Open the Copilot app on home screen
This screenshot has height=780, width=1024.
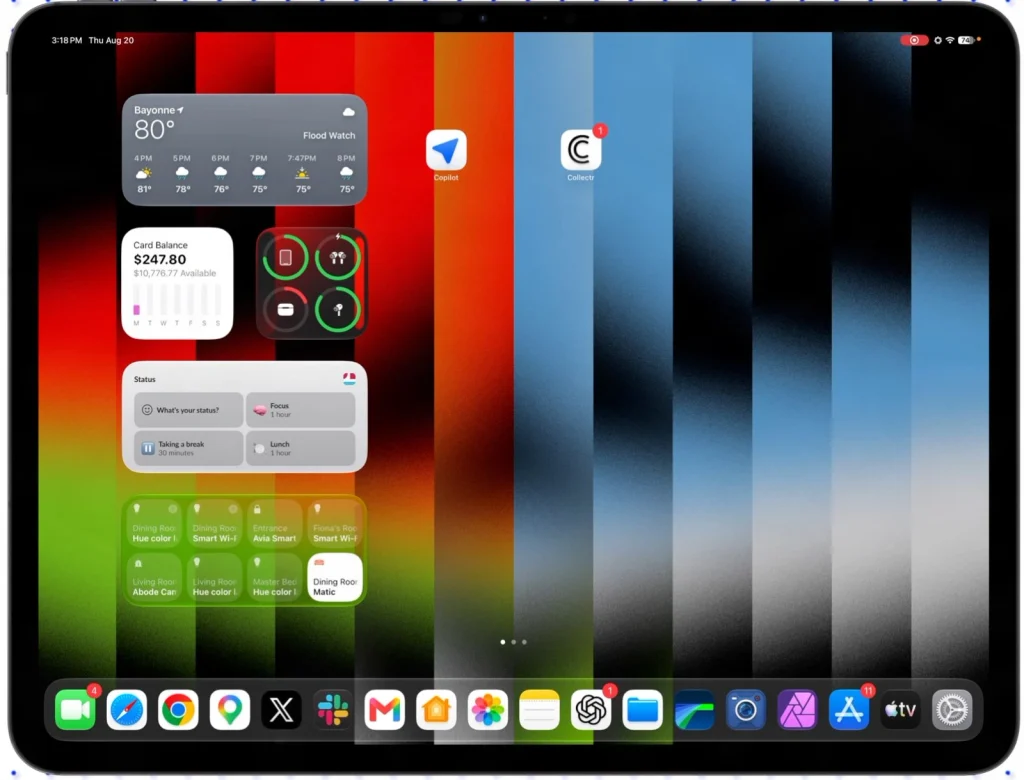click(446, 150)
